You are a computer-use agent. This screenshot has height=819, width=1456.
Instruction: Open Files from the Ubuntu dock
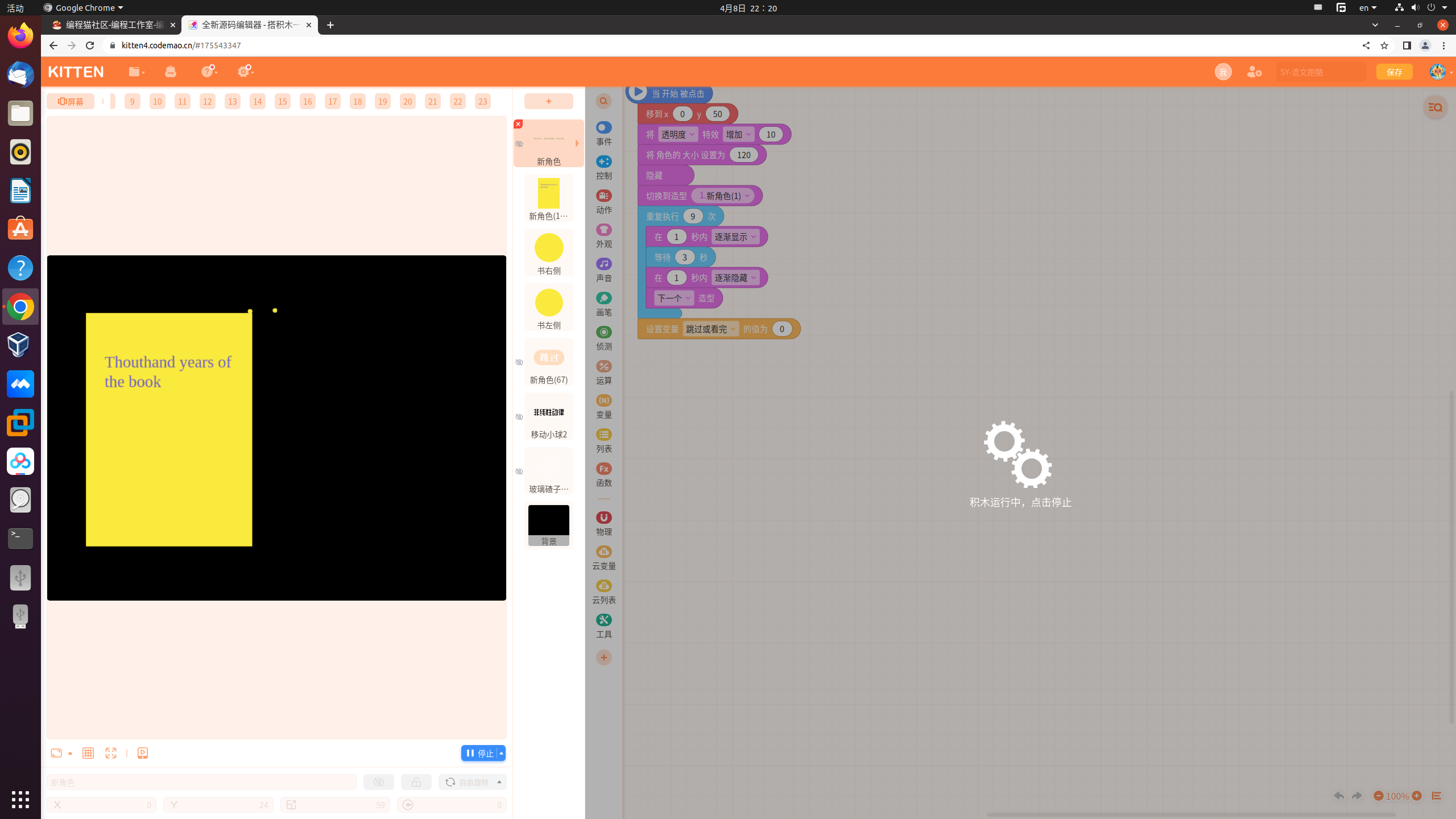coord(20,113)
